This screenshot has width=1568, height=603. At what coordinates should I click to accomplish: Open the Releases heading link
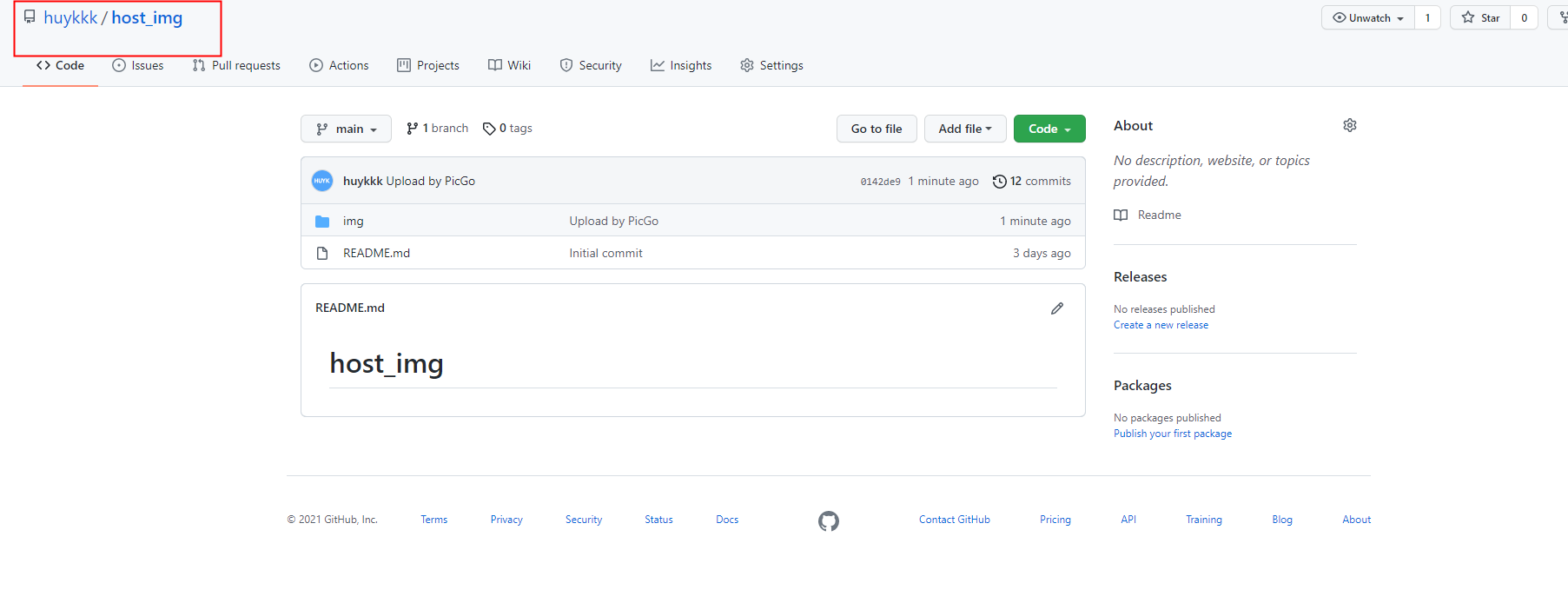click(1141, 276)
